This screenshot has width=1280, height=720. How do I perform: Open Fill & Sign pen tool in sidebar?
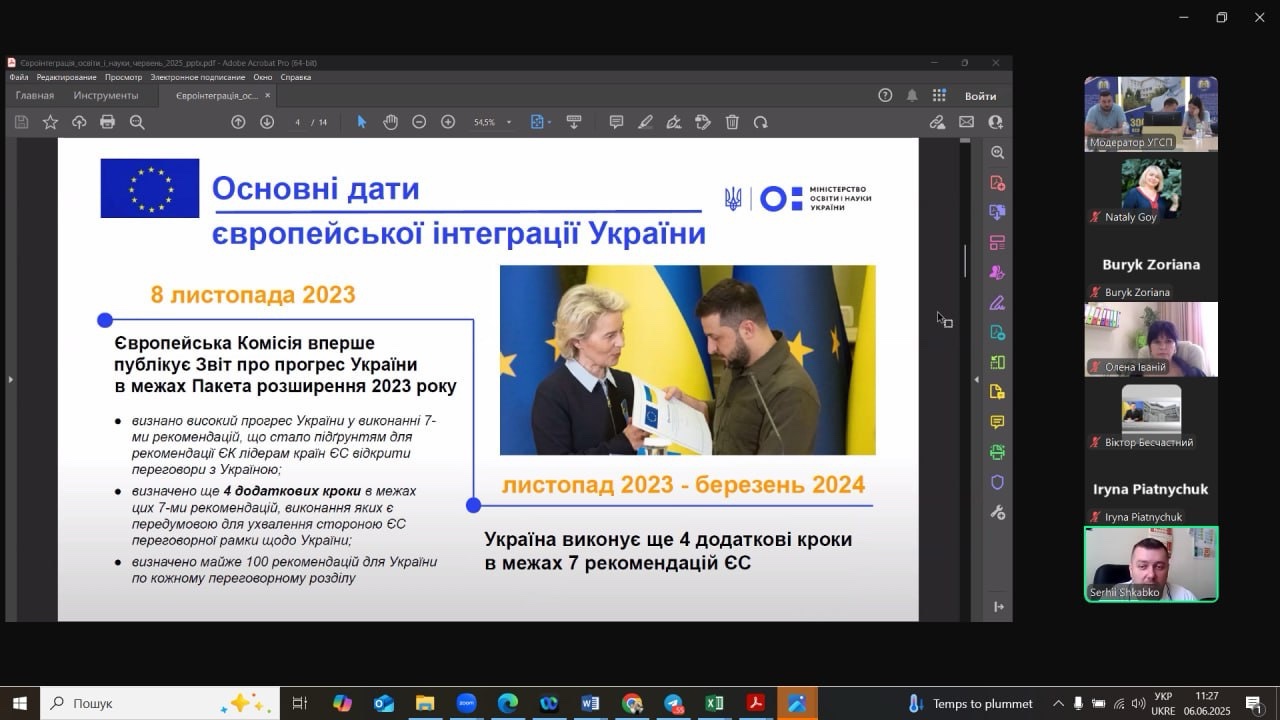coord(997,302)
